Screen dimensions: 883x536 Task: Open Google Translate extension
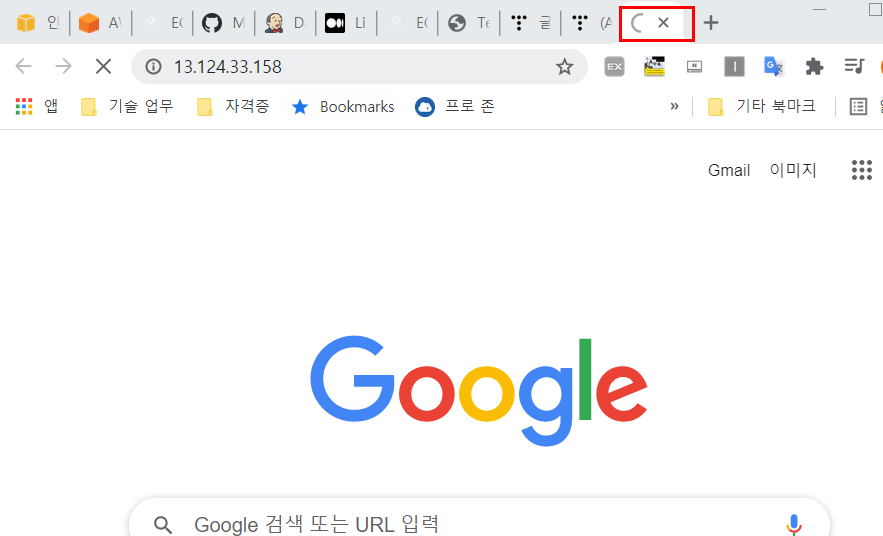click(x=774, y=66)
